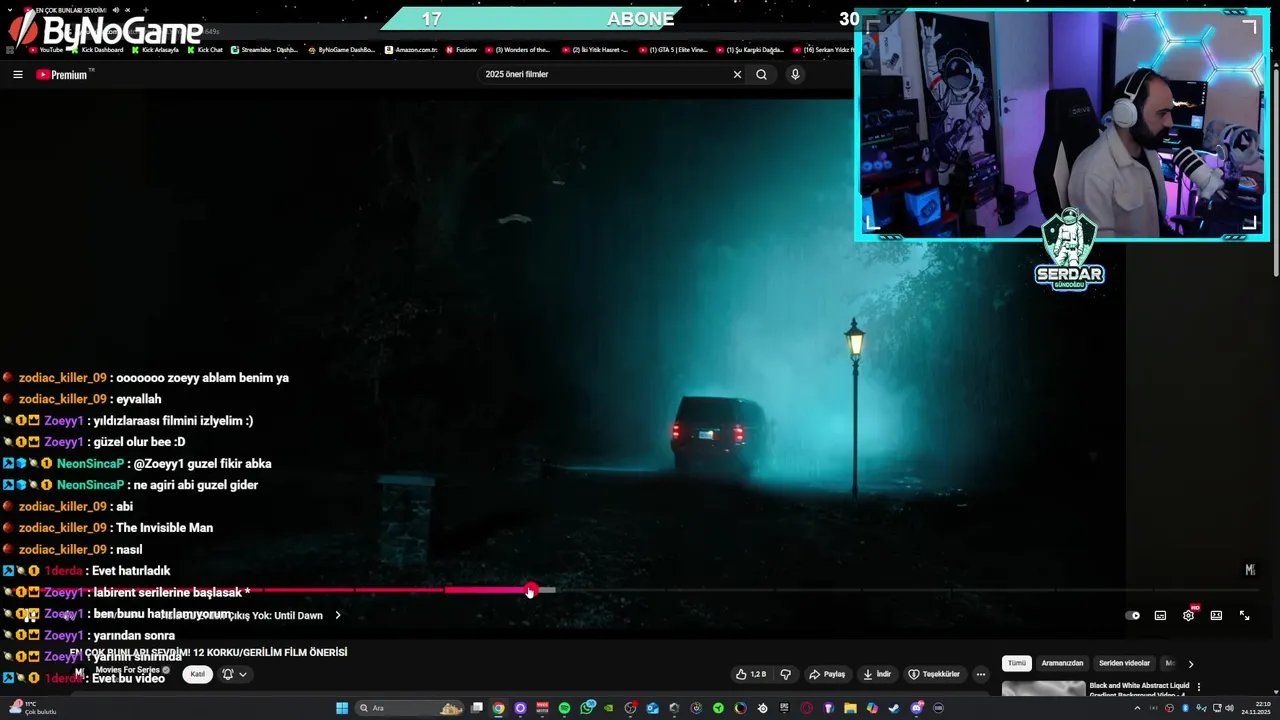The height and width of the screenshot is (720, 1280).
Task: Like the video with 1,2 B likes
Action: pyautogui.click(x=750, y=674)
